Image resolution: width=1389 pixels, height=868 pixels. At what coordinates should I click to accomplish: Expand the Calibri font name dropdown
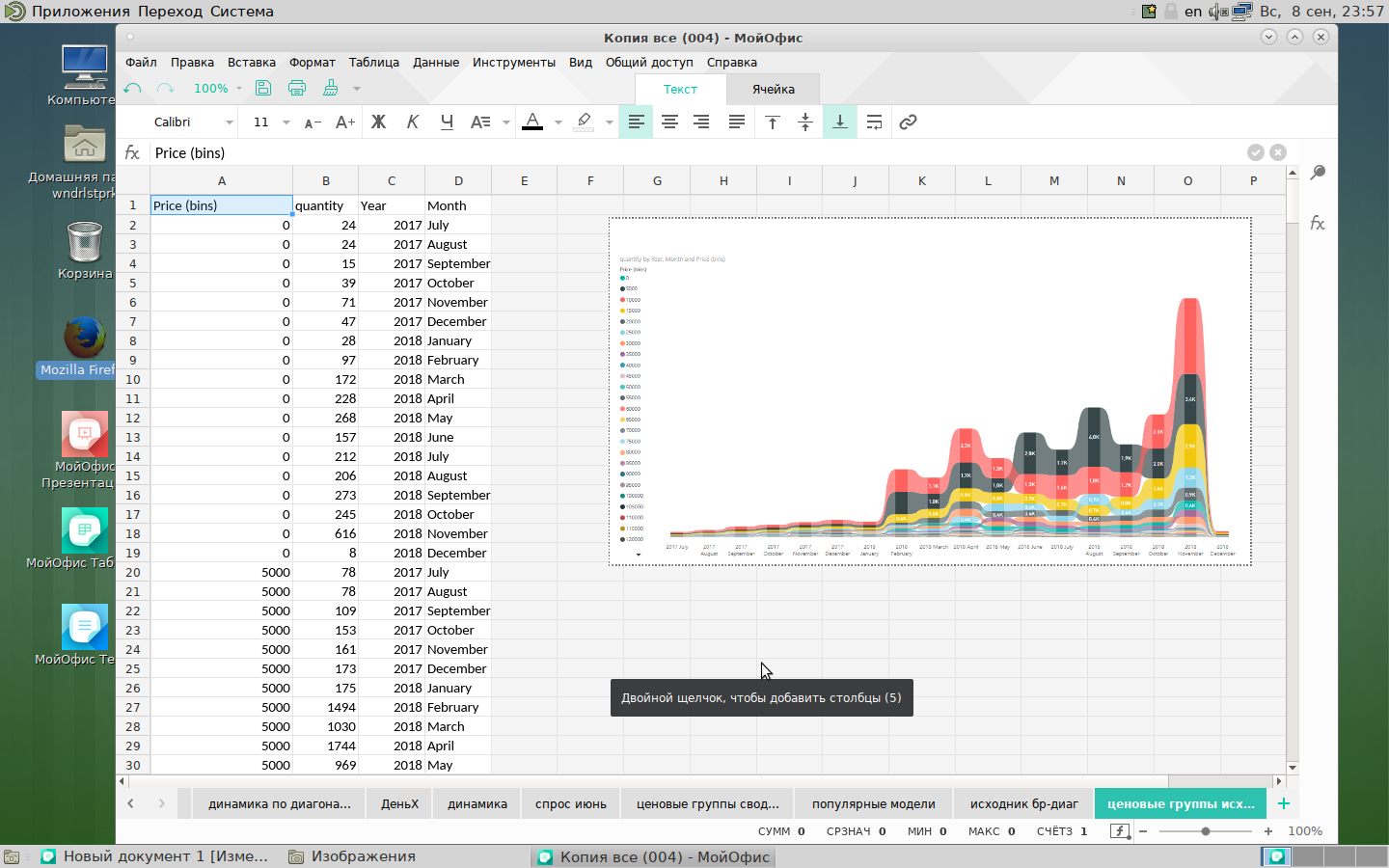[x=230, y=122]
